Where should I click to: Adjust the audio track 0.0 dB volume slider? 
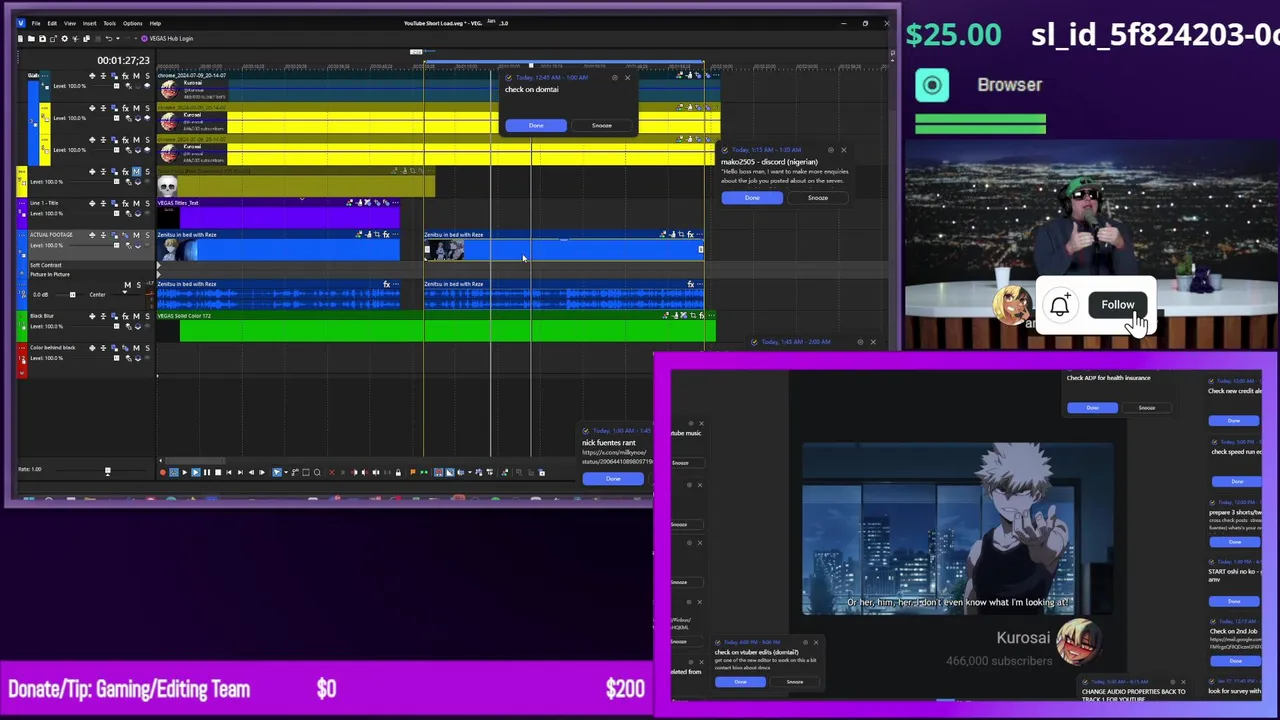tap(72, 294)
